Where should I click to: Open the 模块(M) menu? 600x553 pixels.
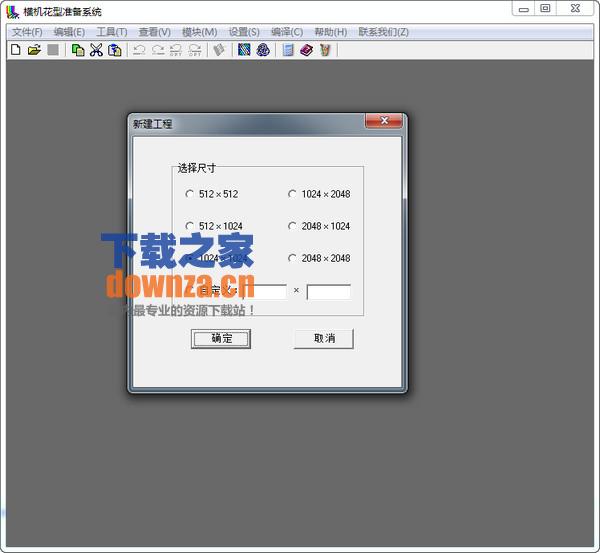(x=199, y=32)
